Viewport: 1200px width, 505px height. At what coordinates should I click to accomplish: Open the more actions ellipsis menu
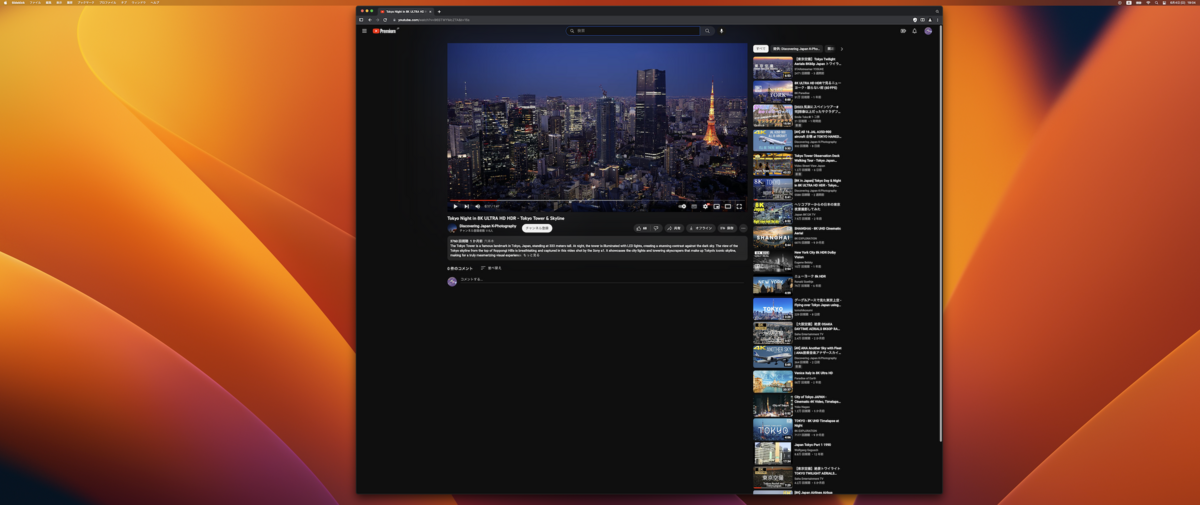click(743, 228)
